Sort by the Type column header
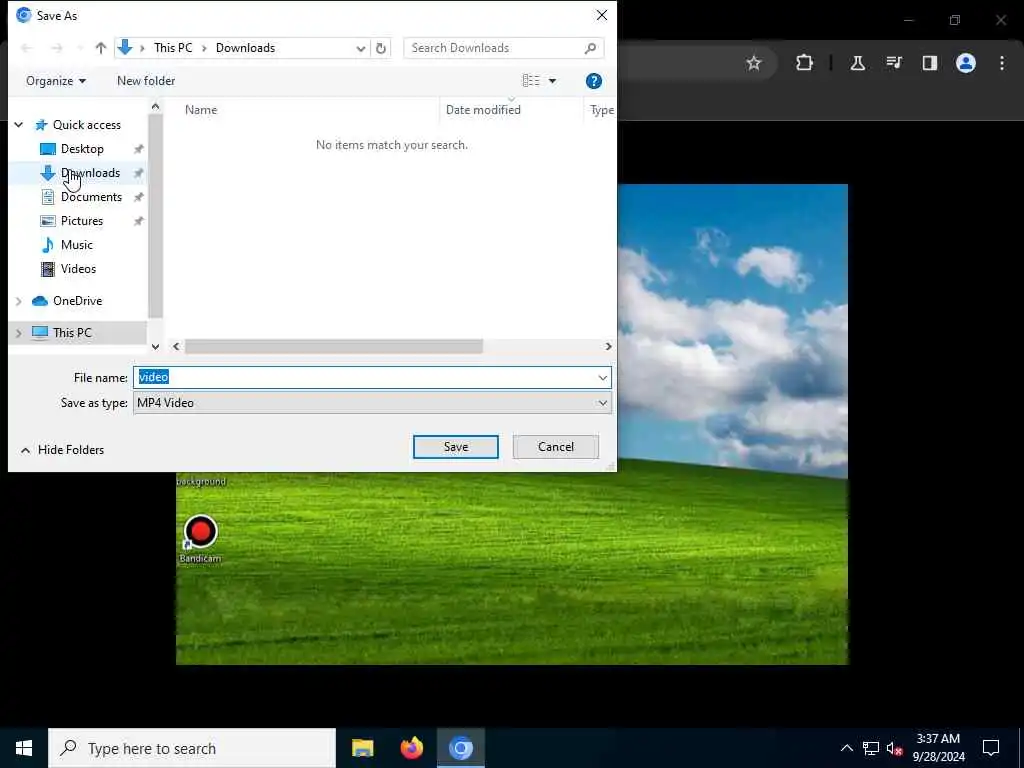1024x768 pixels. 601,110
